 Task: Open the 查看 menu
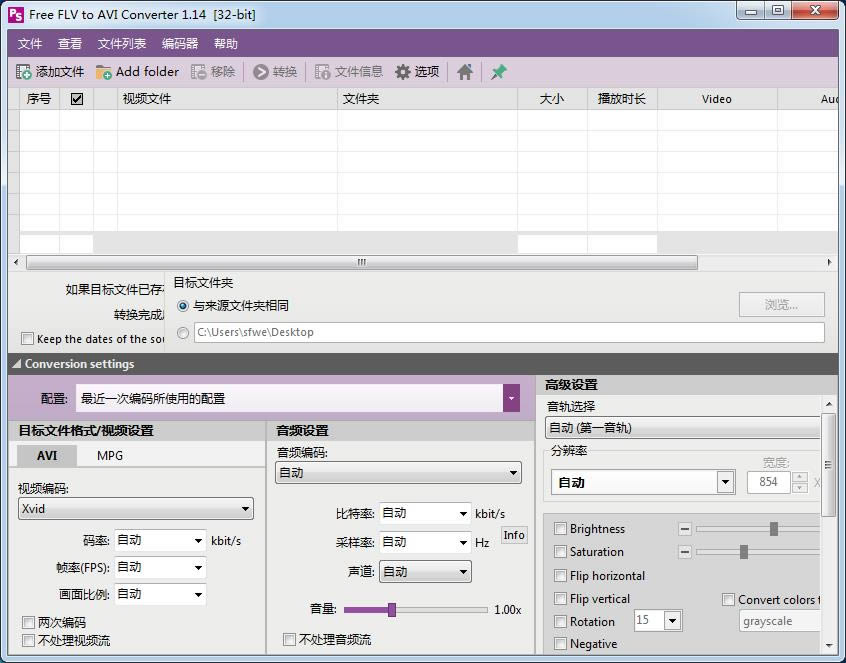pos(70,44)
